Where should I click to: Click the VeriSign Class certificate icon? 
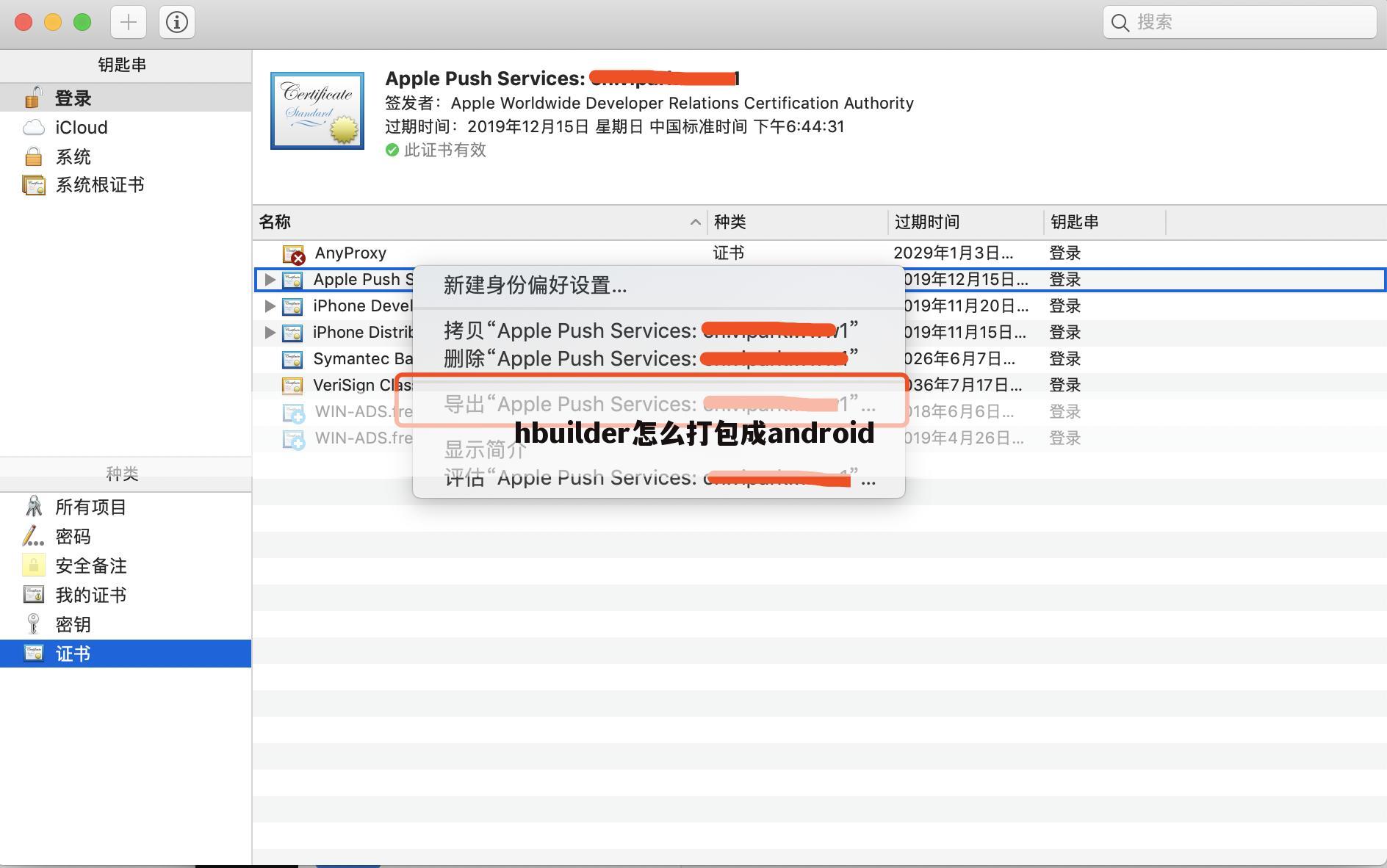[x=292, y=386]
